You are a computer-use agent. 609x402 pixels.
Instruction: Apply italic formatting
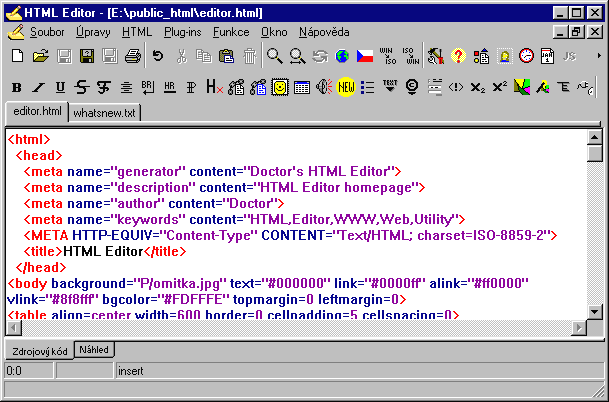tap(38, 87)
